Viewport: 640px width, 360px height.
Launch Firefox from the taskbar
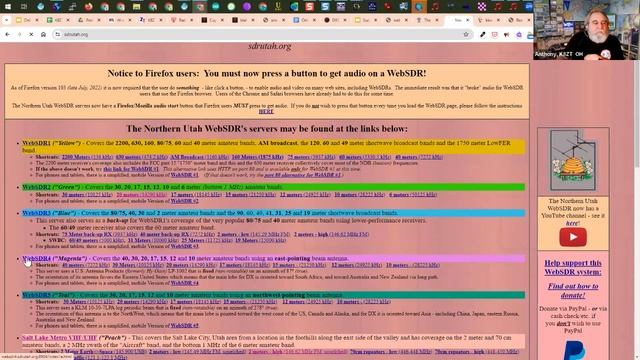coord(88,6)
